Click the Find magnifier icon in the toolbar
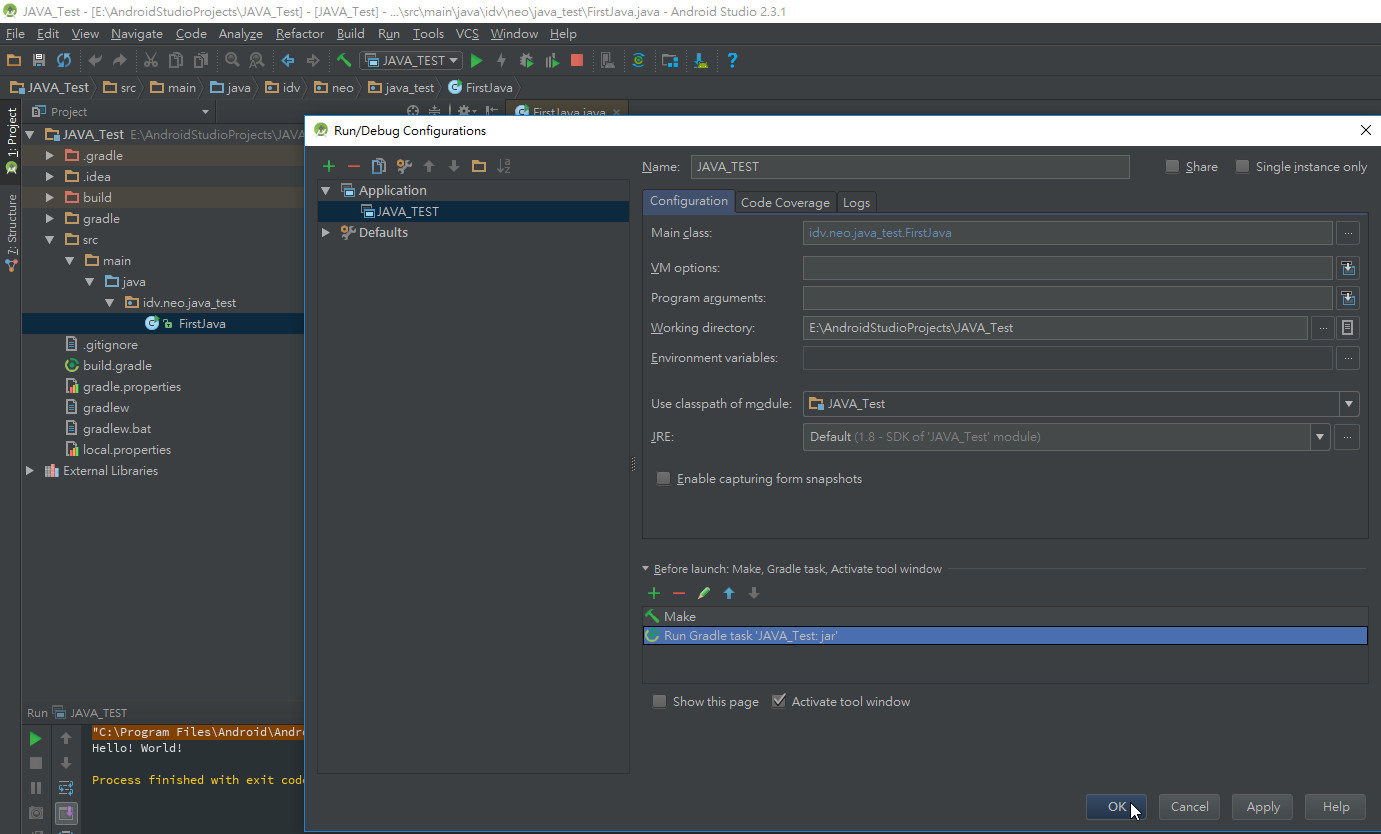This screenshot has width=1381, height=834. 232,60
